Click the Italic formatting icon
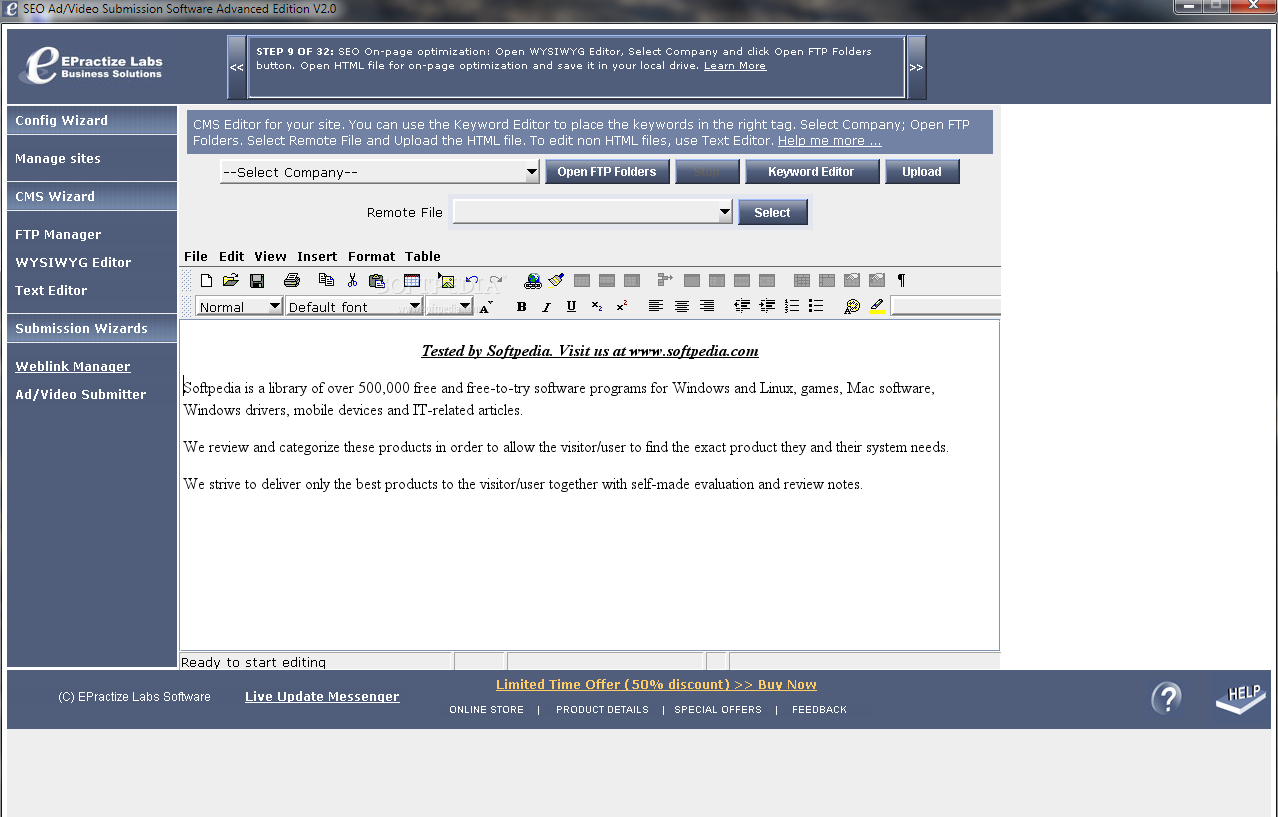 coord(546,307)
